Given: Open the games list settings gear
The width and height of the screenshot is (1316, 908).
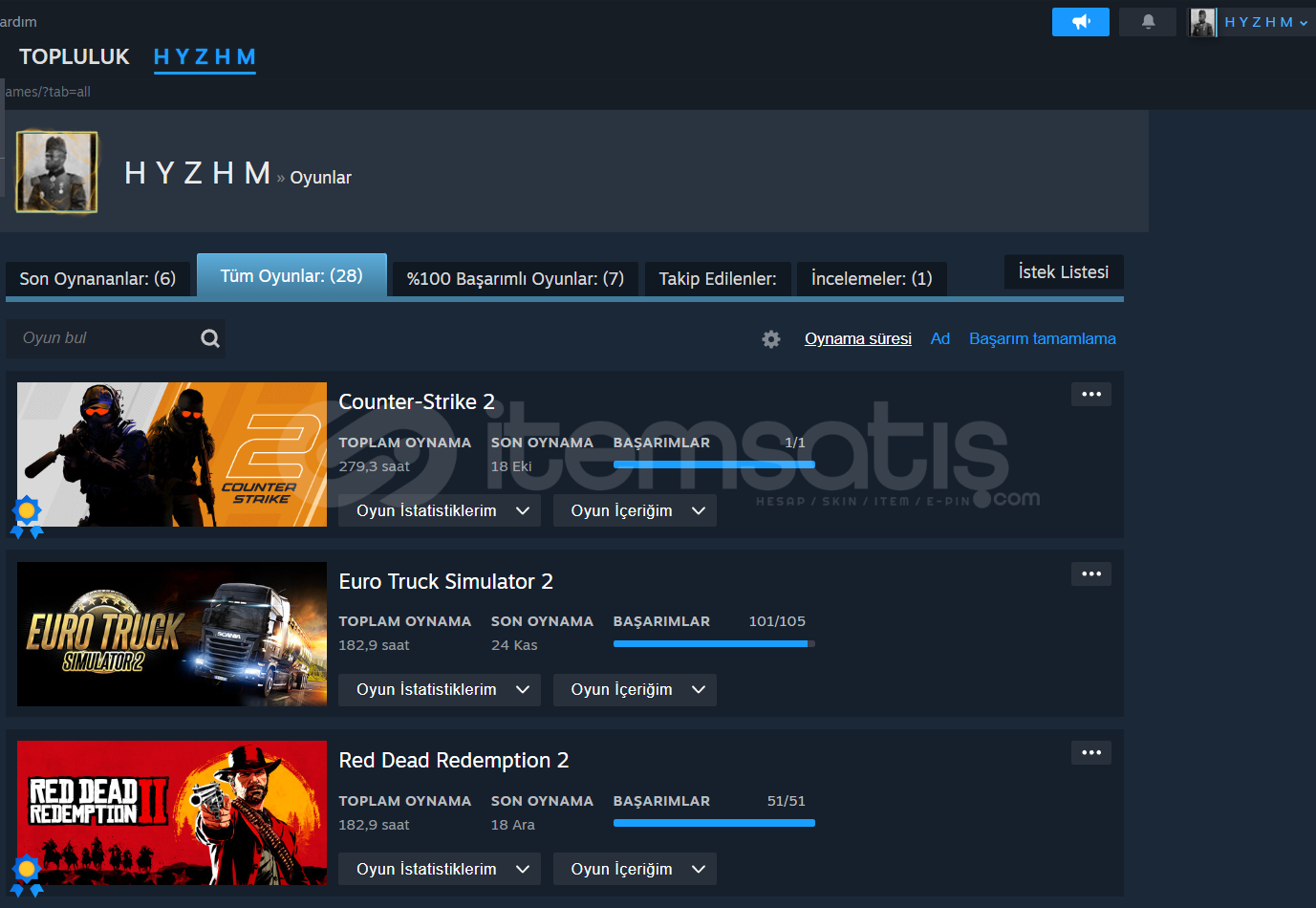Looking at the screenshot, I should coord(771,339).
